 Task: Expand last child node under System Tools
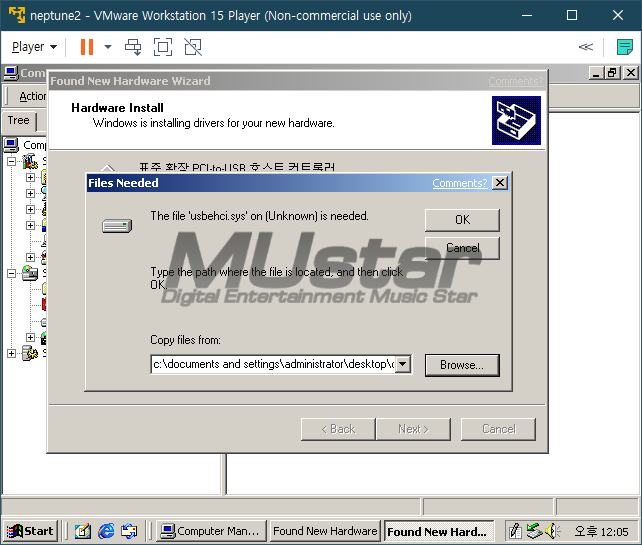[x=30, y=257]
